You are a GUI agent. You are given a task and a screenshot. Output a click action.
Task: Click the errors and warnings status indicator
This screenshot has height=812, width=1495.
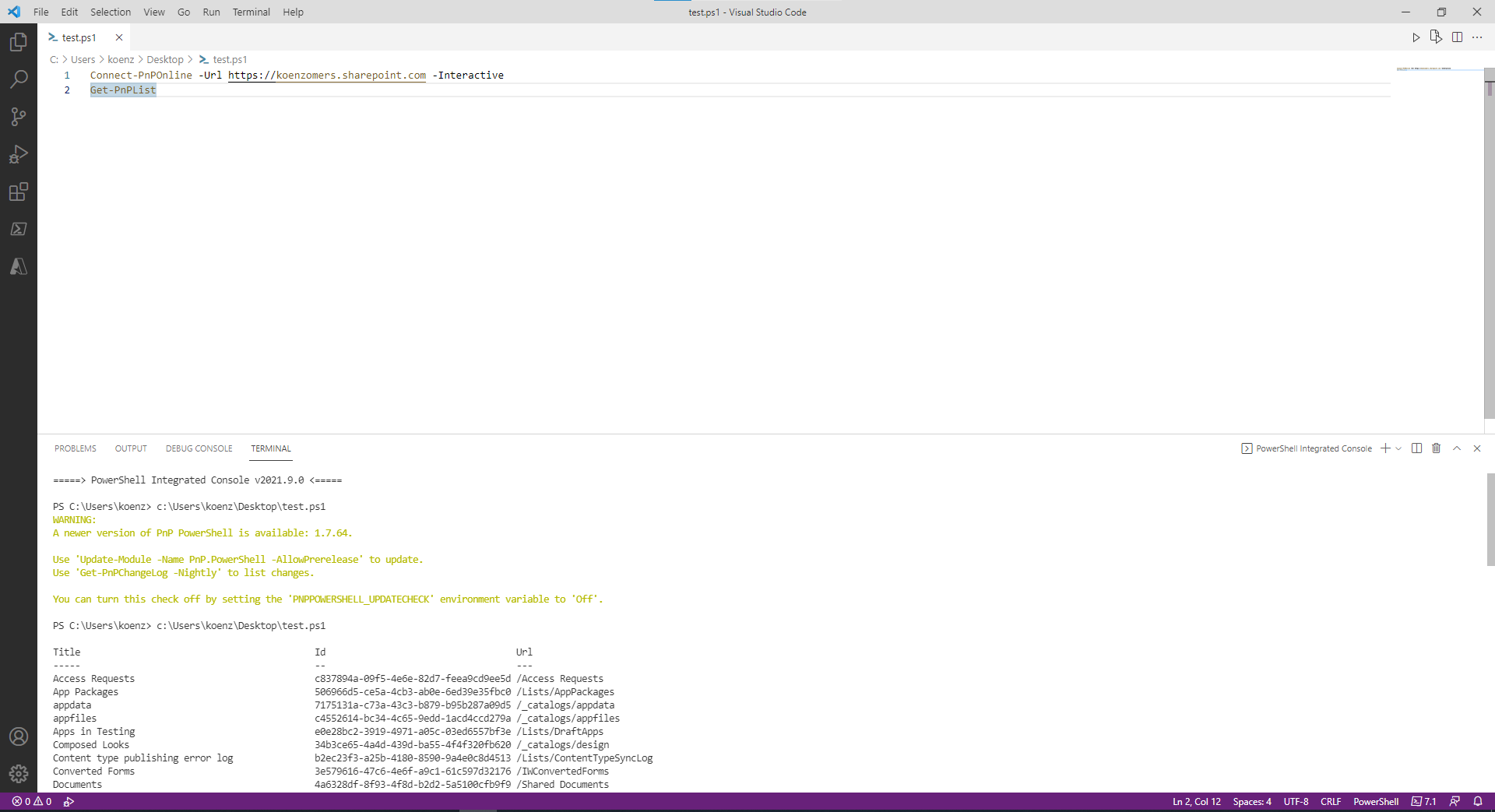32,801
